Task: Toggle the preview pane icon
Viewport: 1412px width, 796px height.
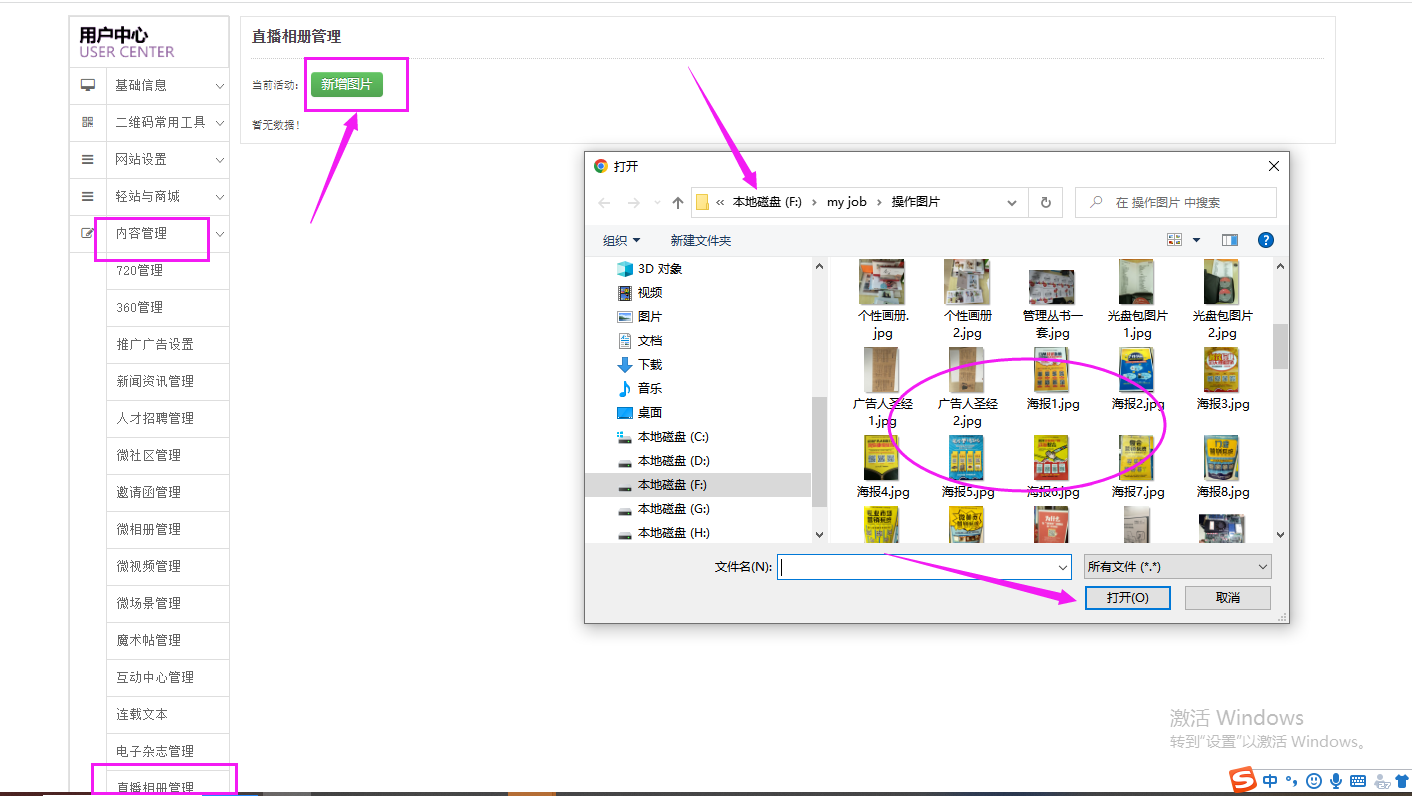Action: click(1230, 240)
